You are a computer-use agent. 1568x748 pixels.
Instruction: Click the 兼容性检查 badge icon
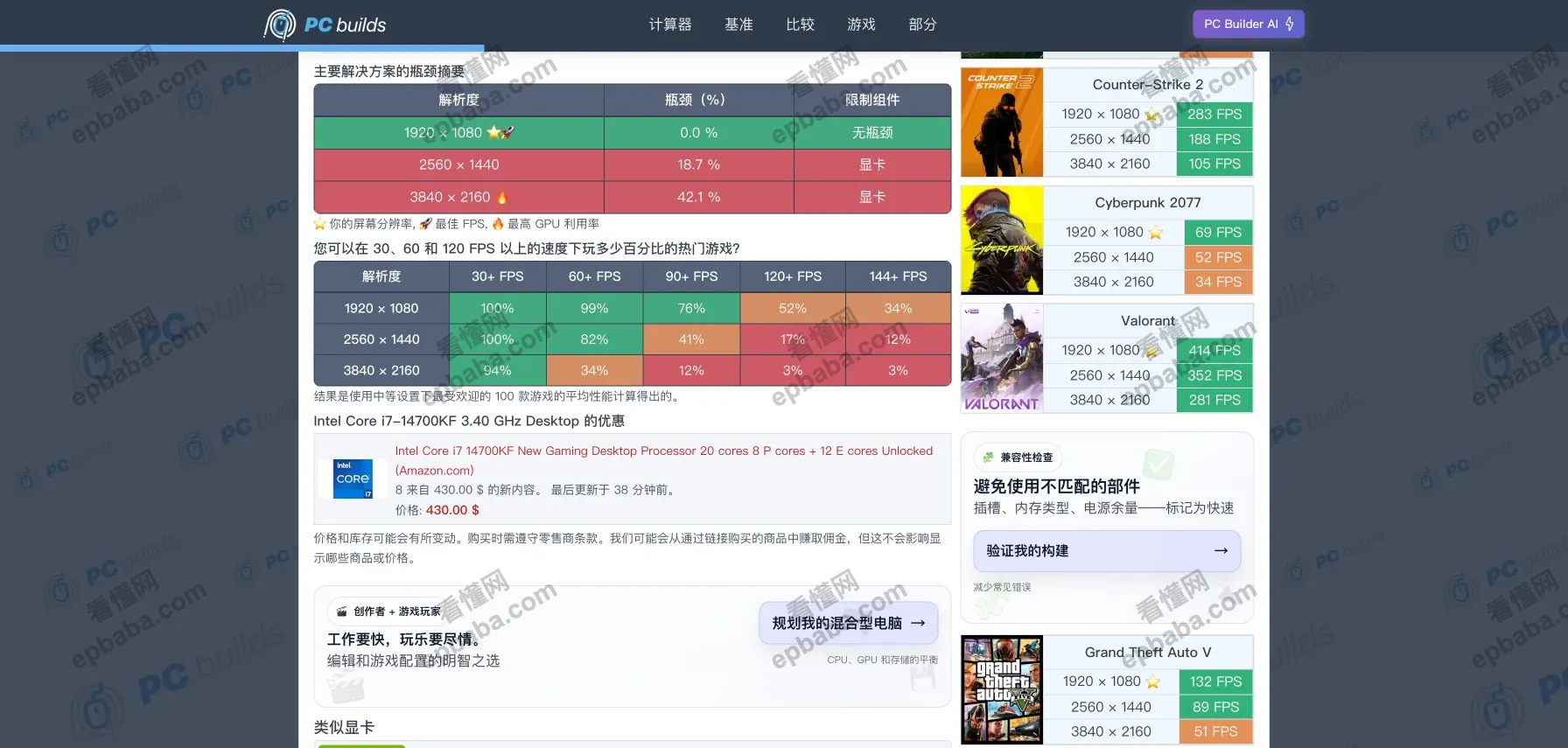click(x=988, y=457)
